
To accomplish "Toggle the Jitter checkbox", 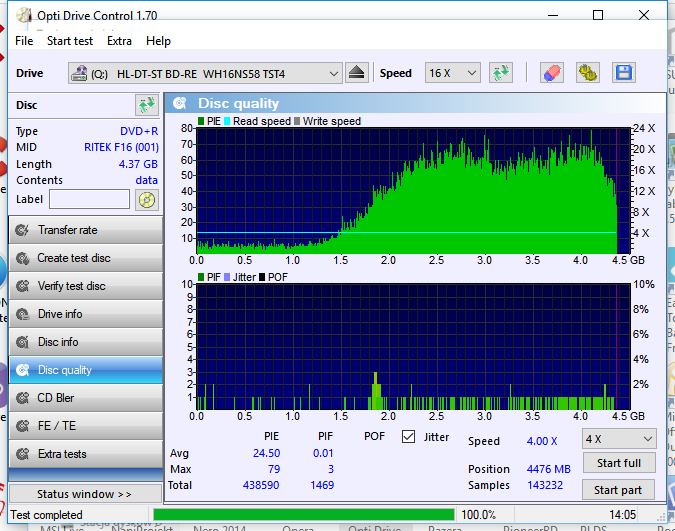I will pyautogui.click(x=408, y=437).
